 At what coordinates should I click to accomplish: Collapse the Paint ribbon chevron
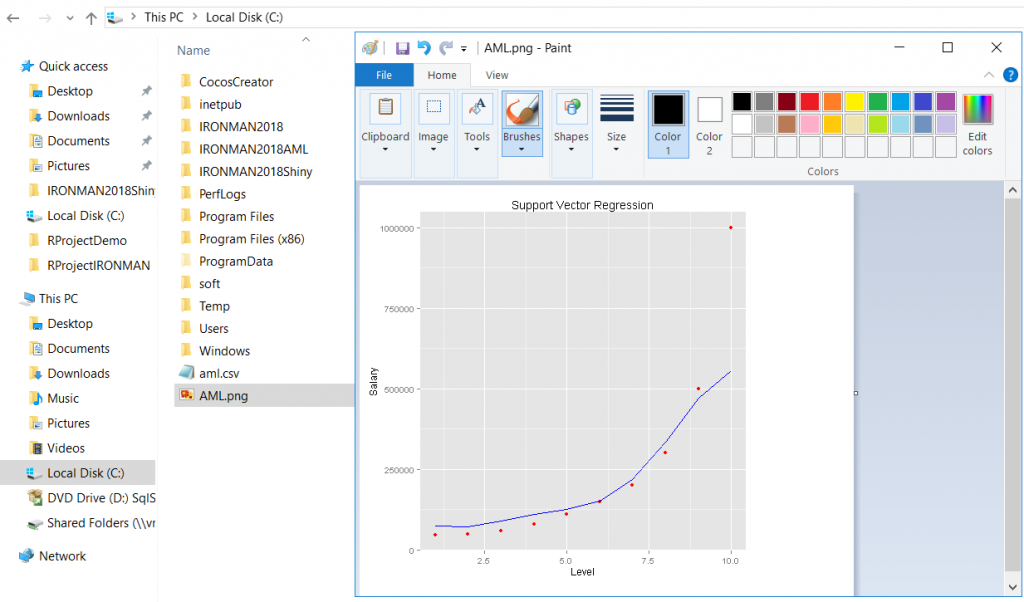pyautogui.click(x=989, y=75)
